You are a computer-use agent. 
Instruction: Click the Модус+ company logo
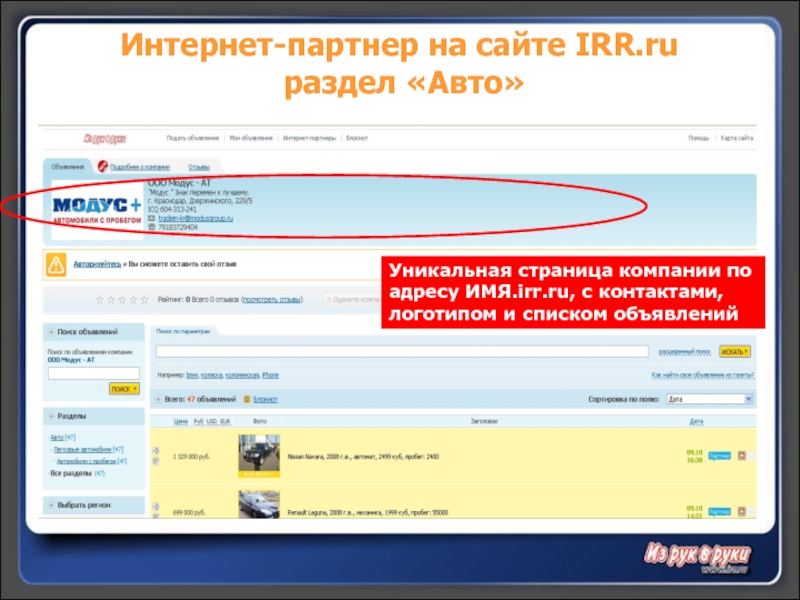click(x=97, y=211)
